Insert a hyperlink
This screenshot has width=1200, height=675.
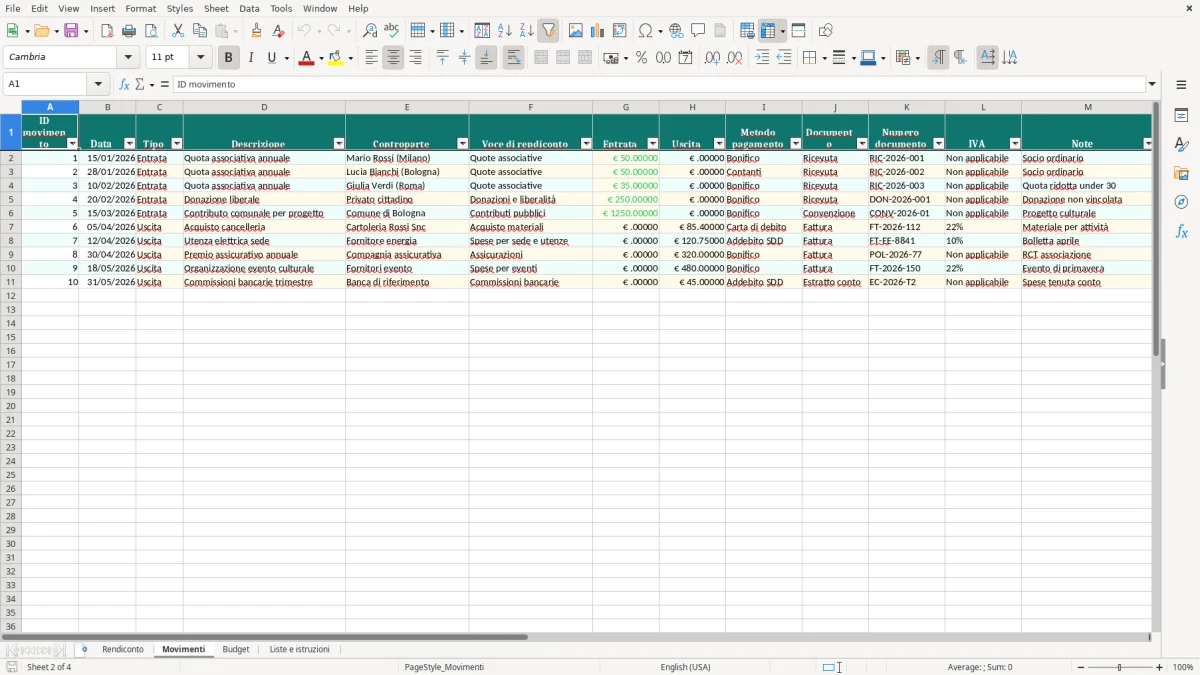tap(676, 31)
